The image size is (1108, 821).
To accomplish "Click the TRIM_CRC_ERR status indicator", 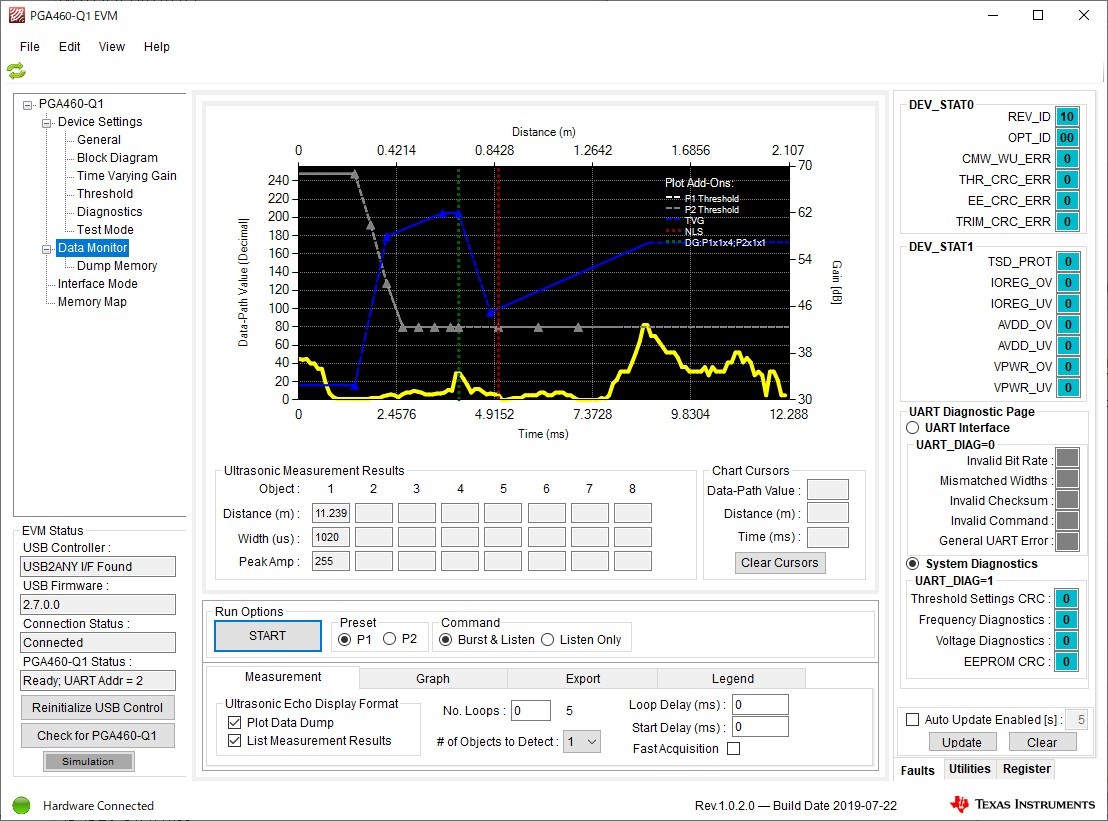I will (x=1067, y=222).
